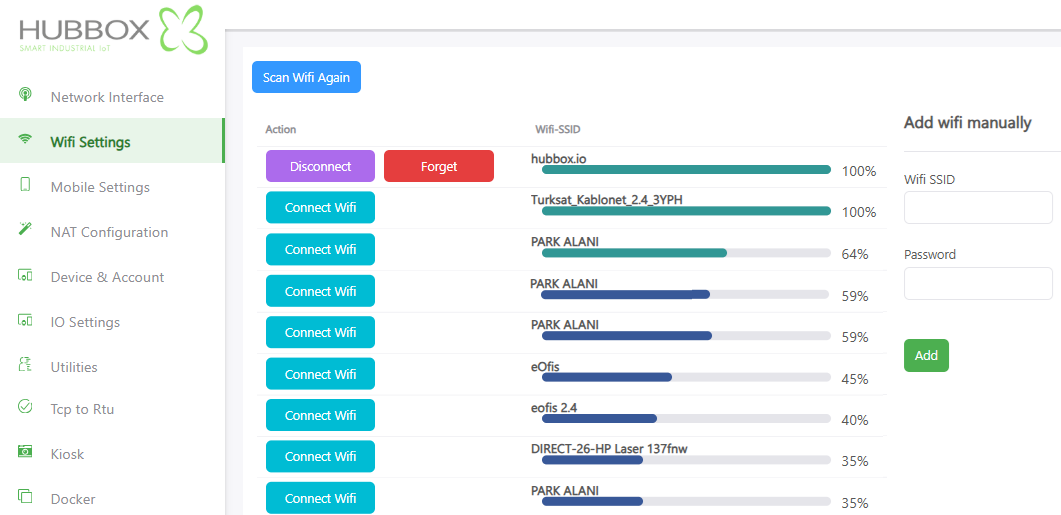Connect to the eOfis wifi network
Viewport: 1061px width, 515px height.
click(320, 374)
